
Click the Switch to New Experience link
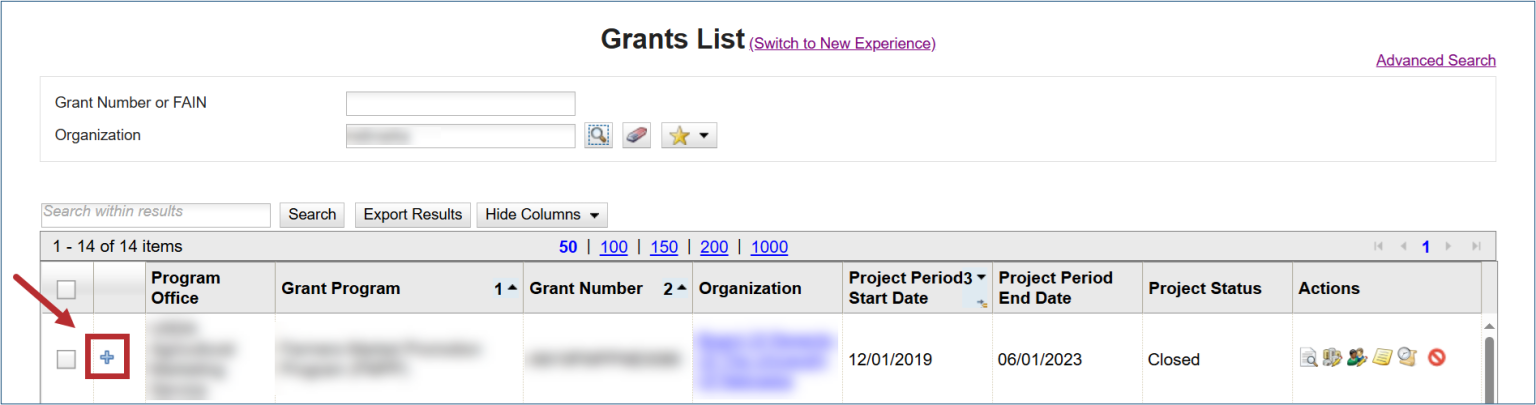click(x=842, y=43)
